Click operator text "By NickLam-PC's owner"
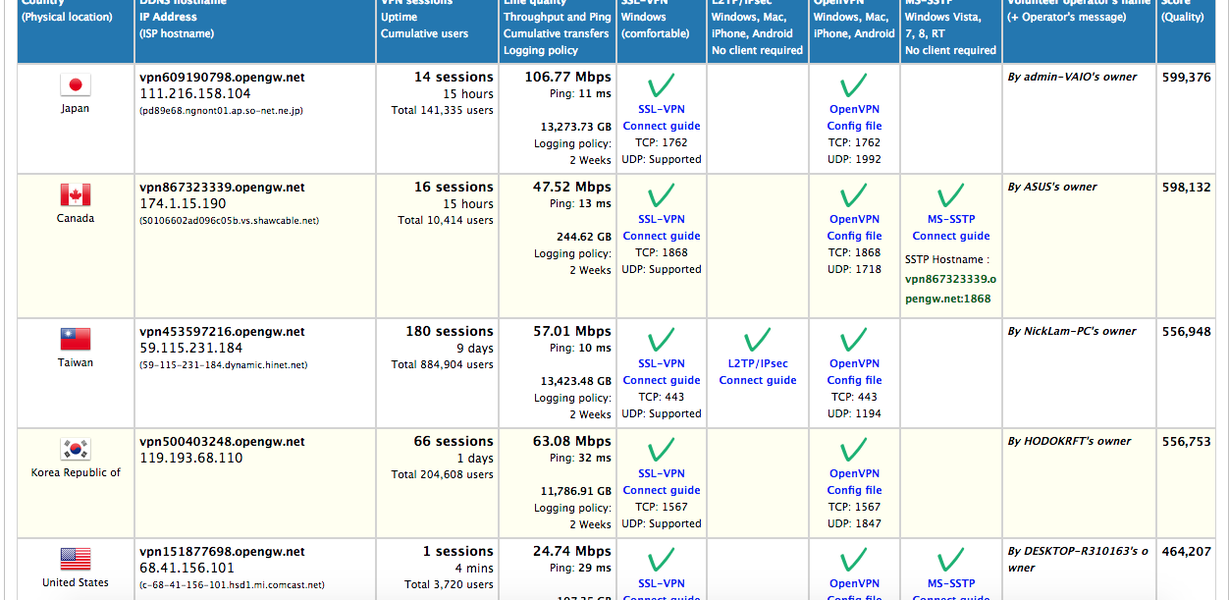This screenshot has height=600, width=1229. (1072, 331)
